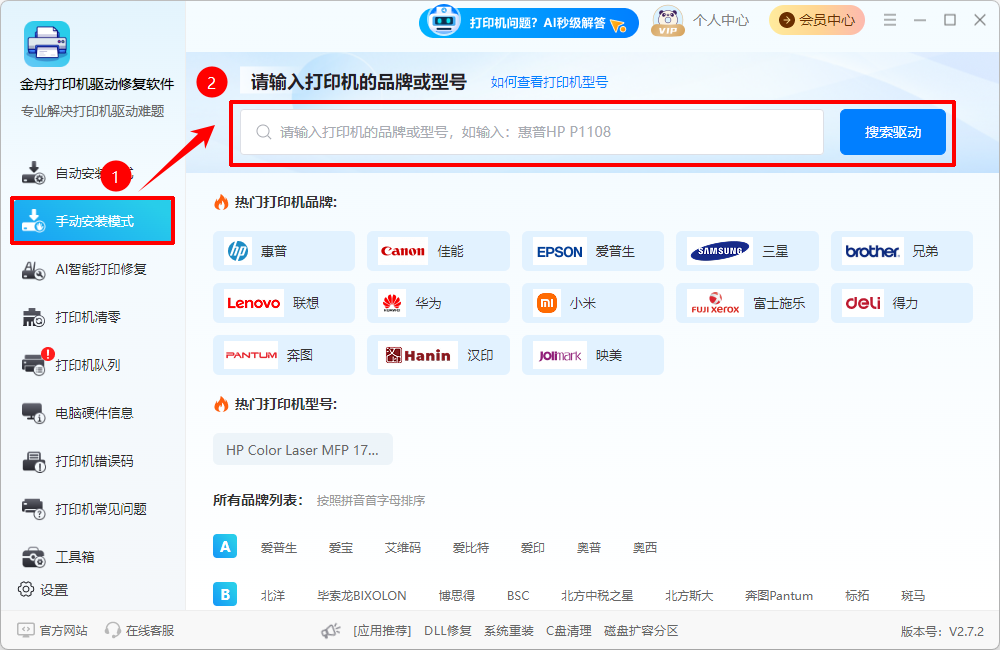Select Hanin 汉印 brand logo
Viewport: 1000px width, 650px height.
[418, 355]
